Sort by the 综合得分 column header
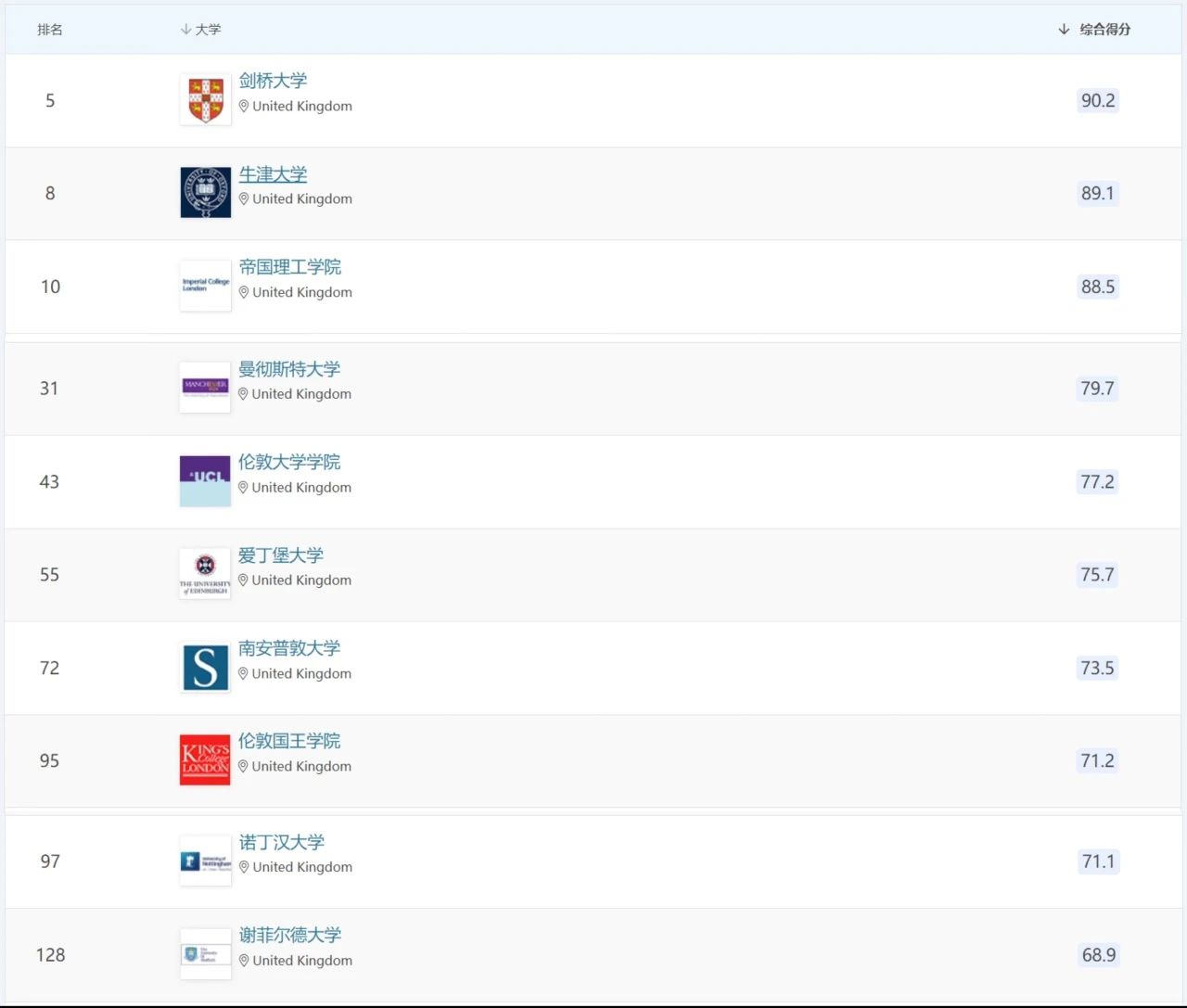Viewport: 1187px width, 1008px height. click(x=1094, y=30)
